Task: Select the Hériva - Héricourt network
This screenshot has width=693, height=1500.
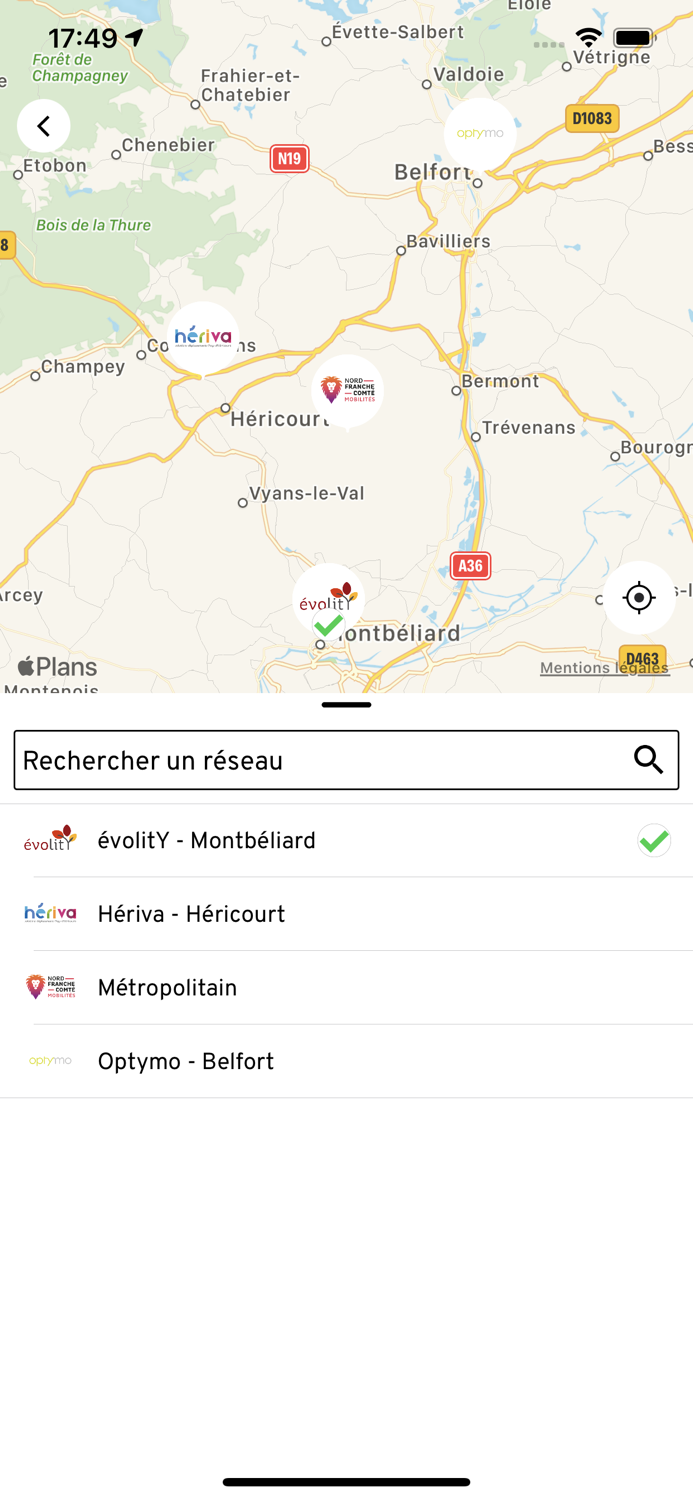Action: [191, 913]
